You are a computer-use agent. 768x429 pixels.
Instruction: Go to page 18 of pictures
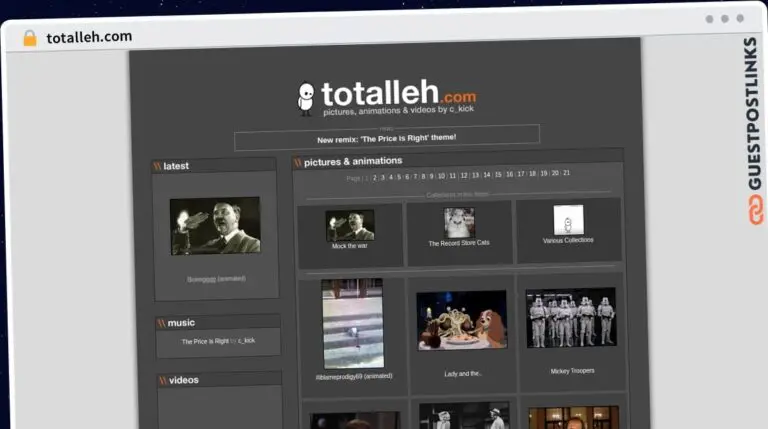[x=532, y=174]
